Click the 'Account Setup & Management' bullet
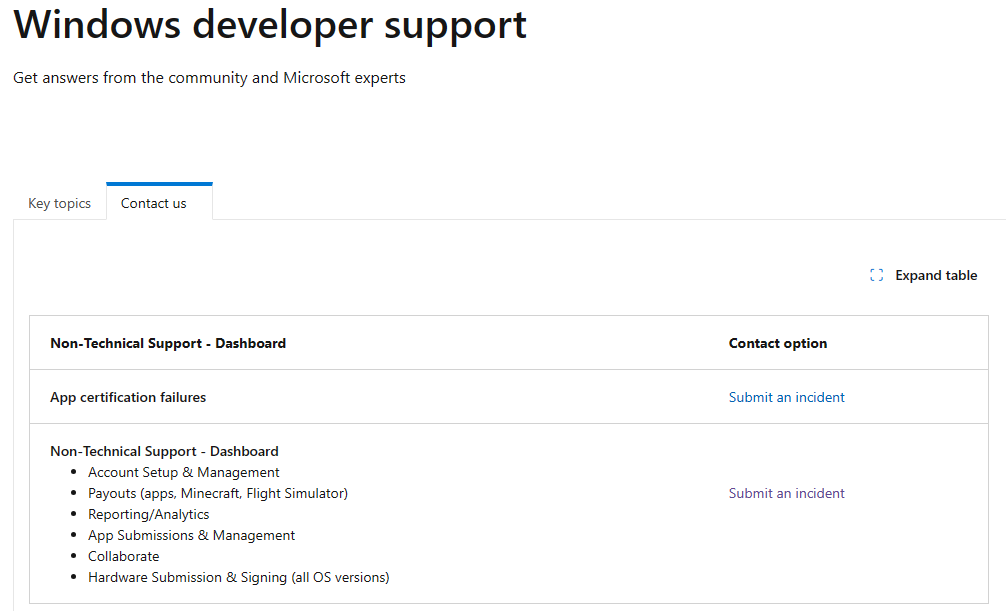The width and height of the screenshot is (1006, 611). (183, 472)
